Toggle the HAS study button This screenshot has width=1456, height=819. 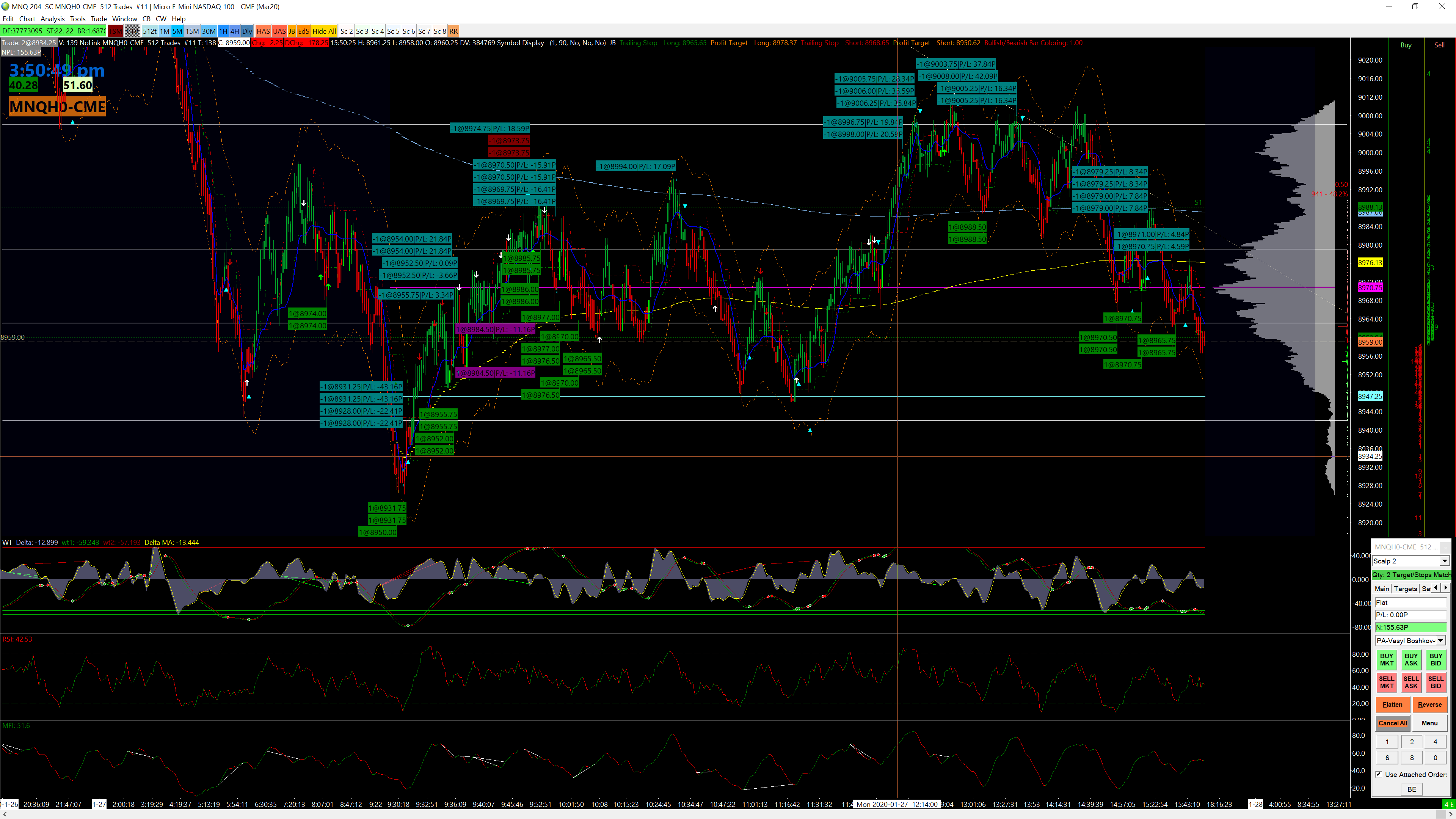[264, 31]
